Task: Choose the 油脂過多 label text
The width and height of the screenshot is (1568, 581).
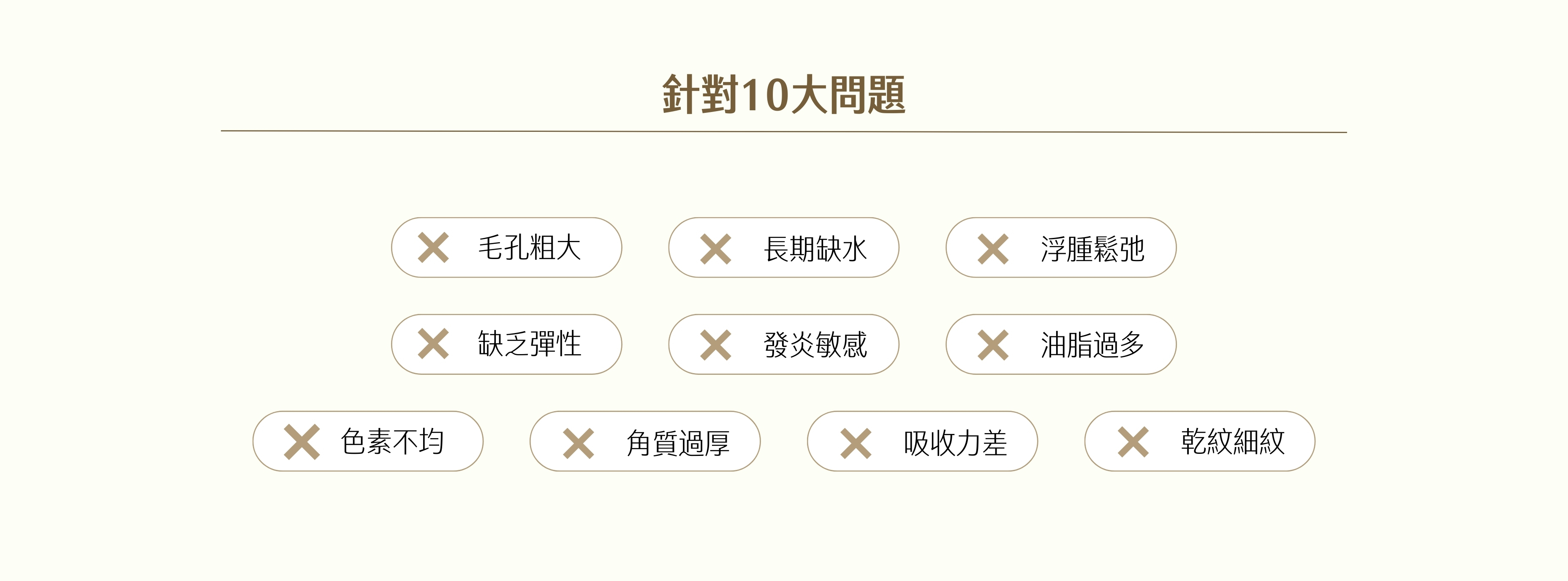Action: 1092,345
